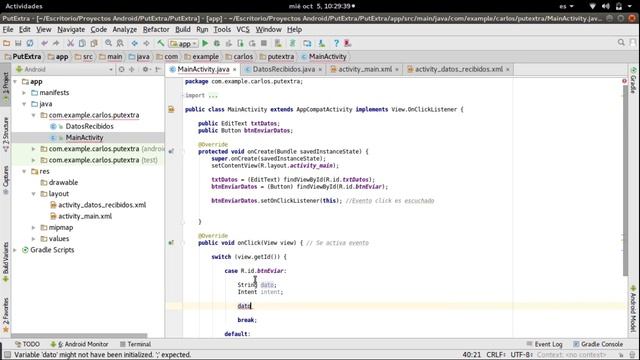Screen dimensions: 640x360
Task: Click the Actividades button in the top bar
Action: [x=24, y=6]
